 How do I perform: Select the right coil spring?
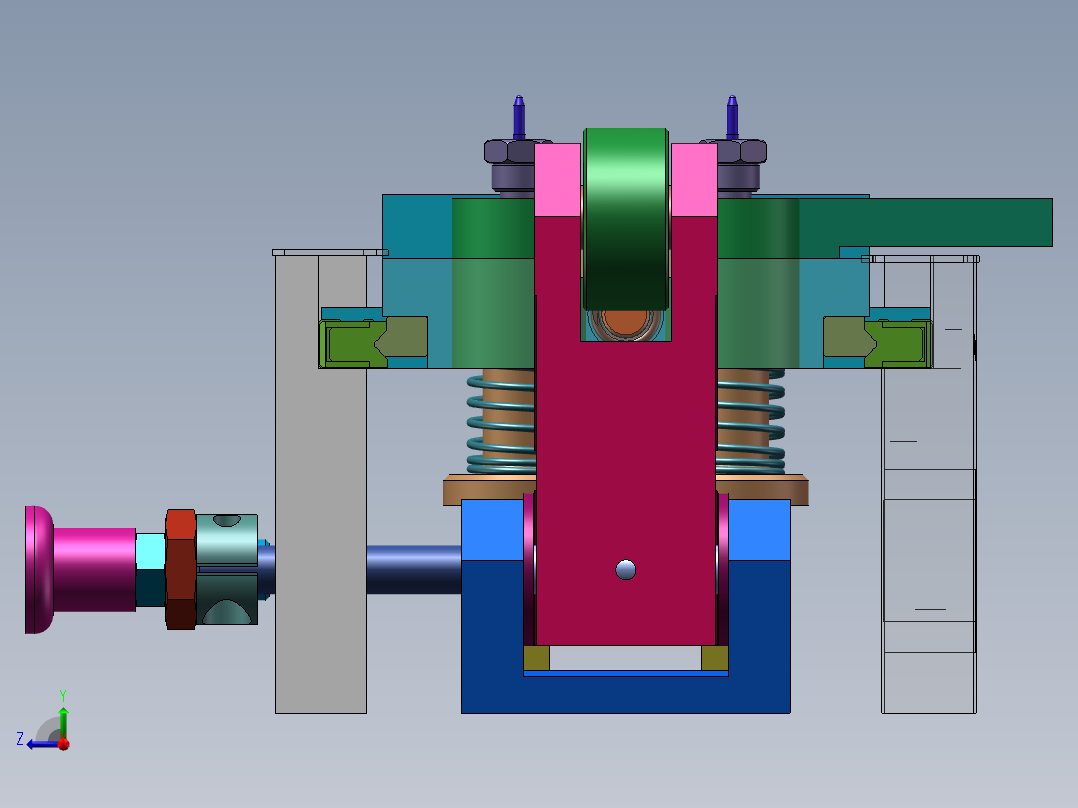tap(751, 421)
